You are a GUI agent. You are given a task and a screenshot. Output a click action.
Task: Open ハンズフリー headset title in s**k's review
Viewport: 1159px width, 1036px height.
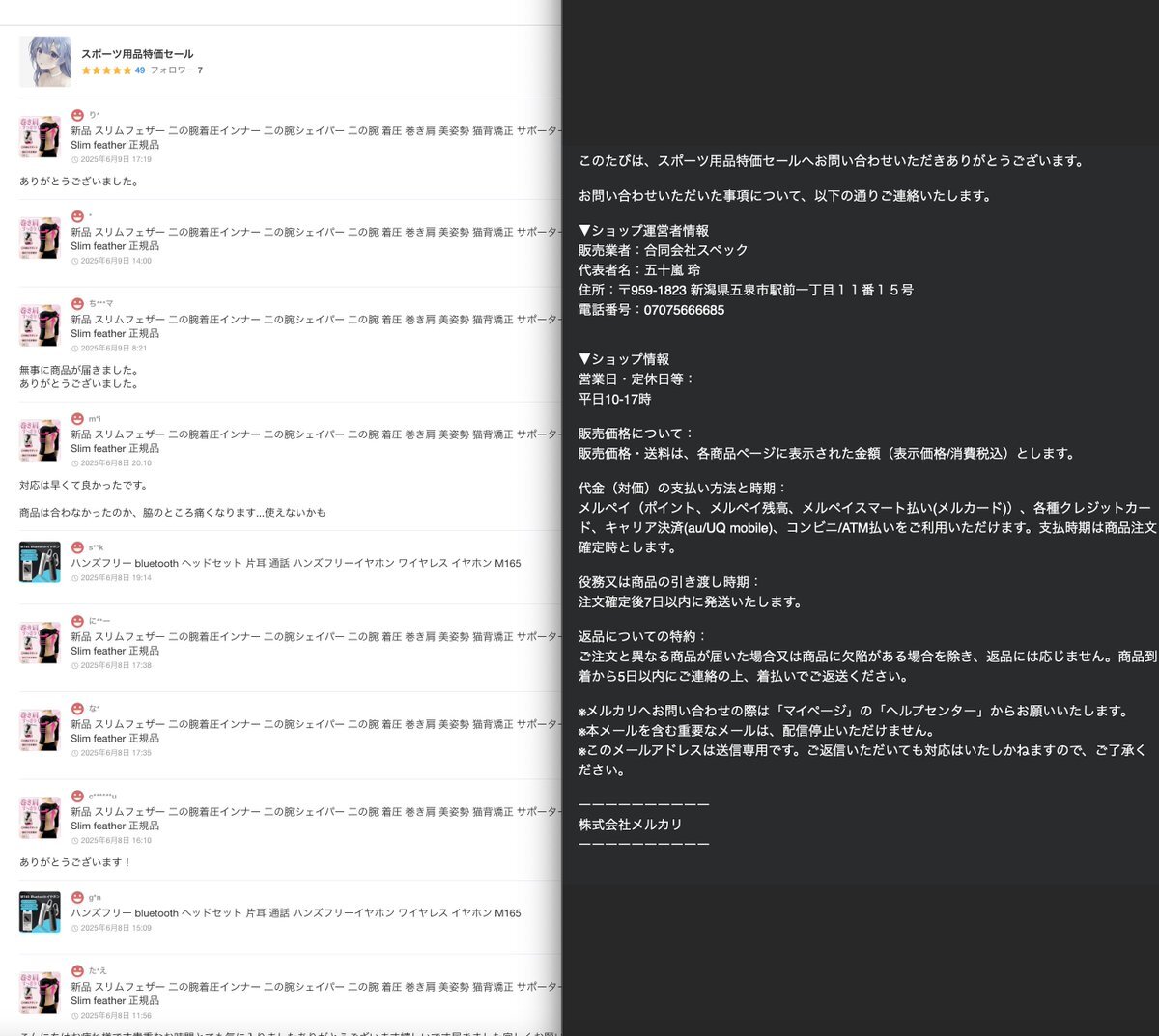(x=296, y=563)
